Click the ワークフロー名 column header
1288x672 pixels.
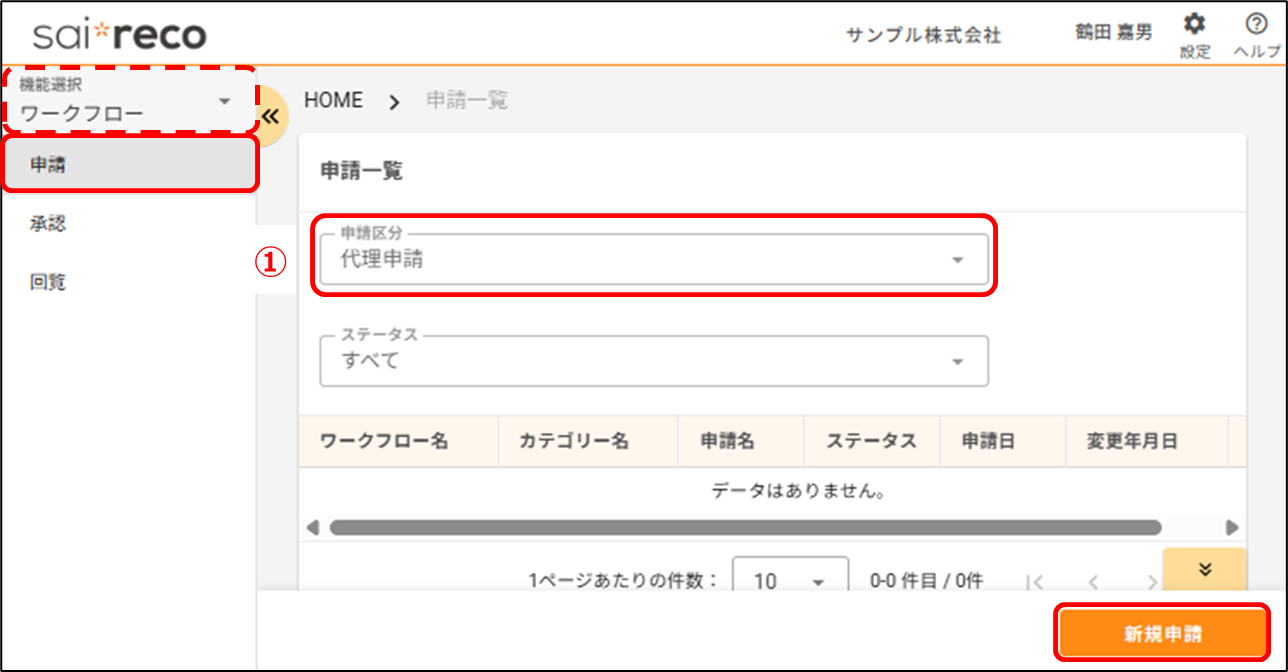point(383,441)
